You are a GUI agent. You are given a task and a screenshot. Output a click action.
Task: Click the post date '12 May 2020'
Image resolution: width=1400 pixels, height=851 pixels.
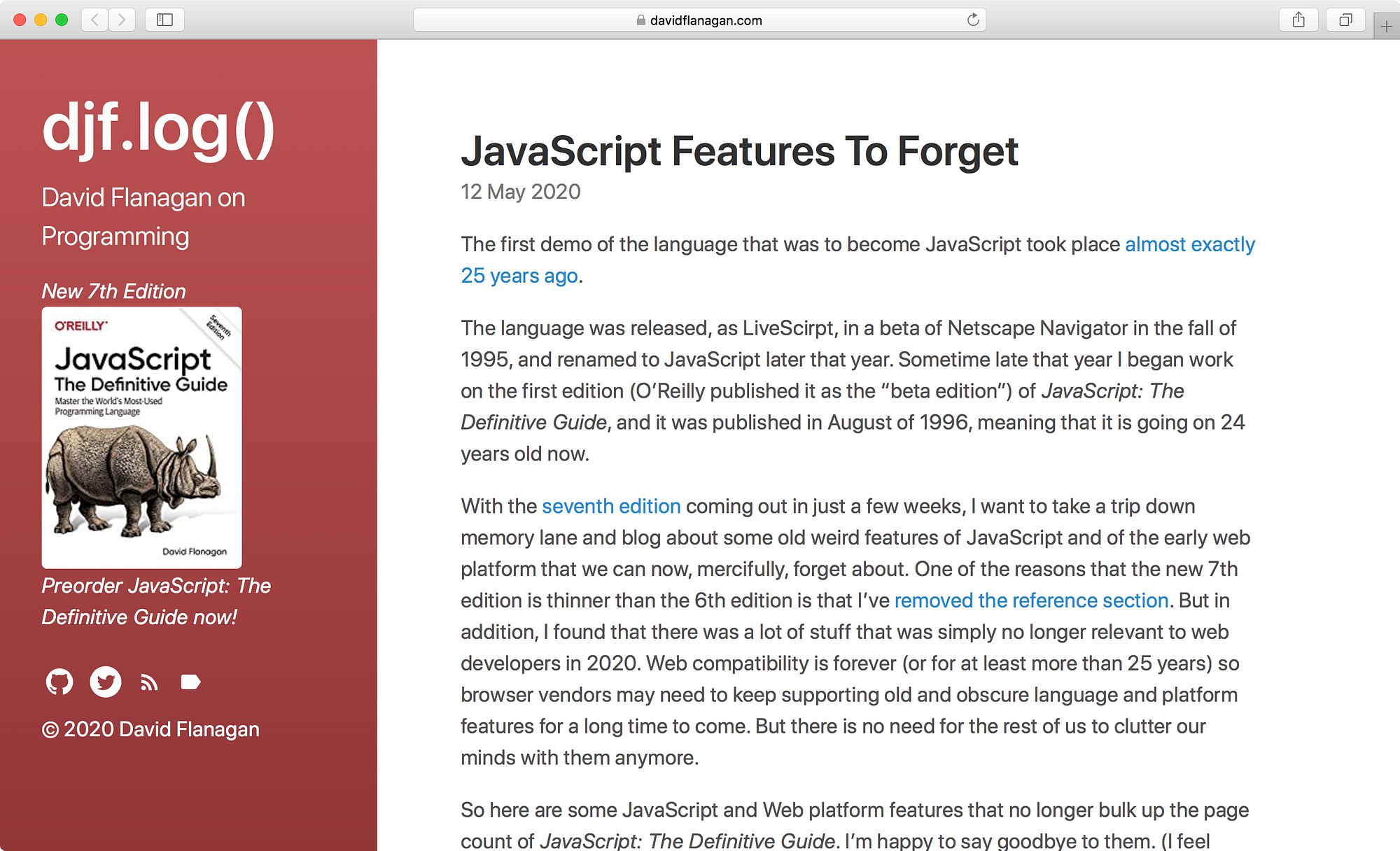521,192
